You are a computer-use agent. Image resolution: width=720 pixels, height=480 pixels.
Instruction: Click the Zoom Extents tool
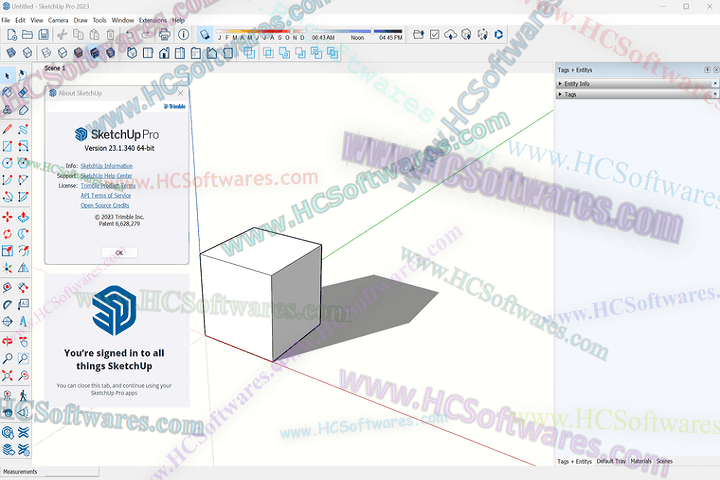[x=7, y=375]
